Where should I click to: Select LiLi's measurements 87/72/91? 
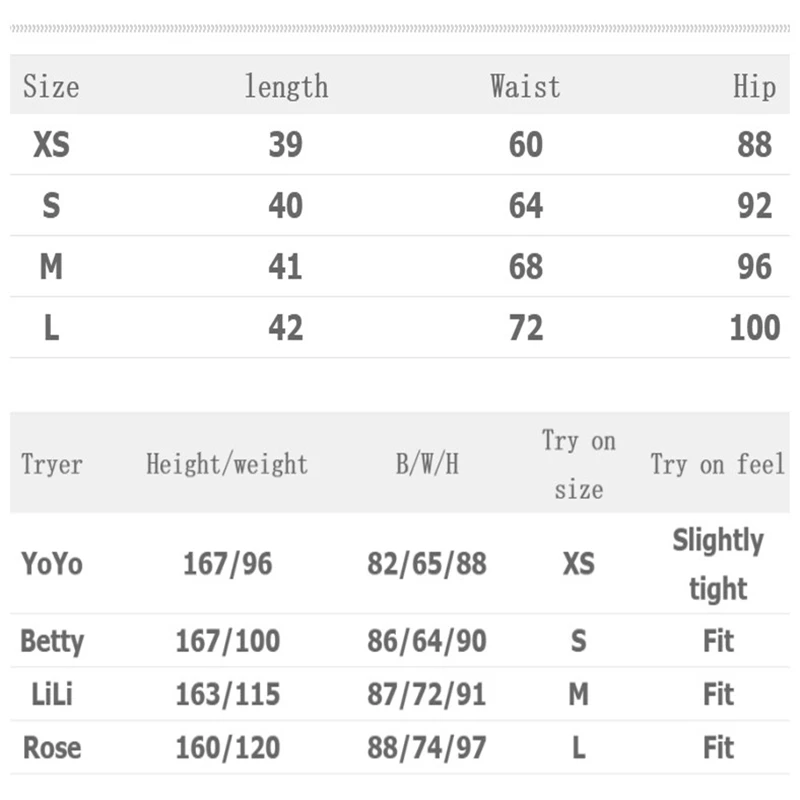427,695
